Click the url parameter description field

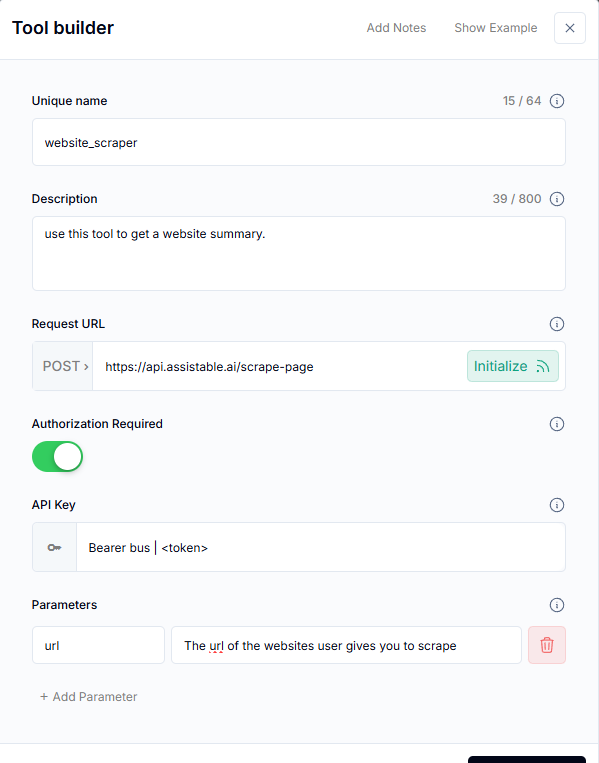tap(346, 645)
